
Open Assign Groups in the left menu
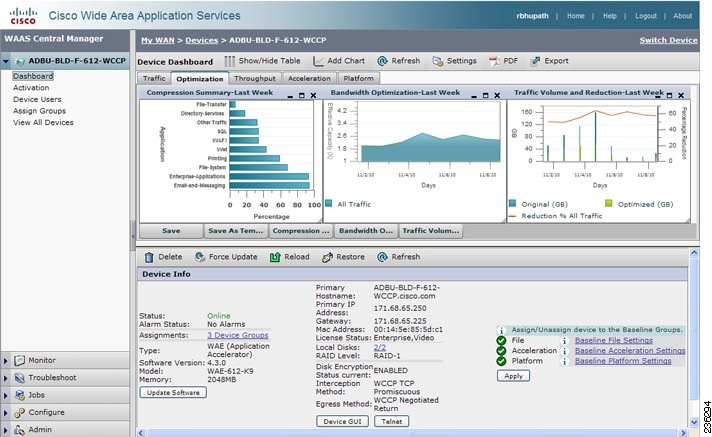click(x=40, y=111)
